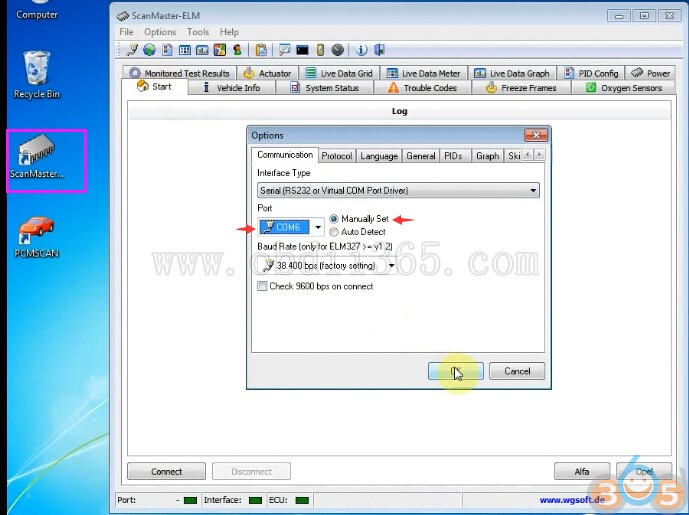Confirm Options dialog with OK
The image size is (689, 515).
[x=456, y=371]
